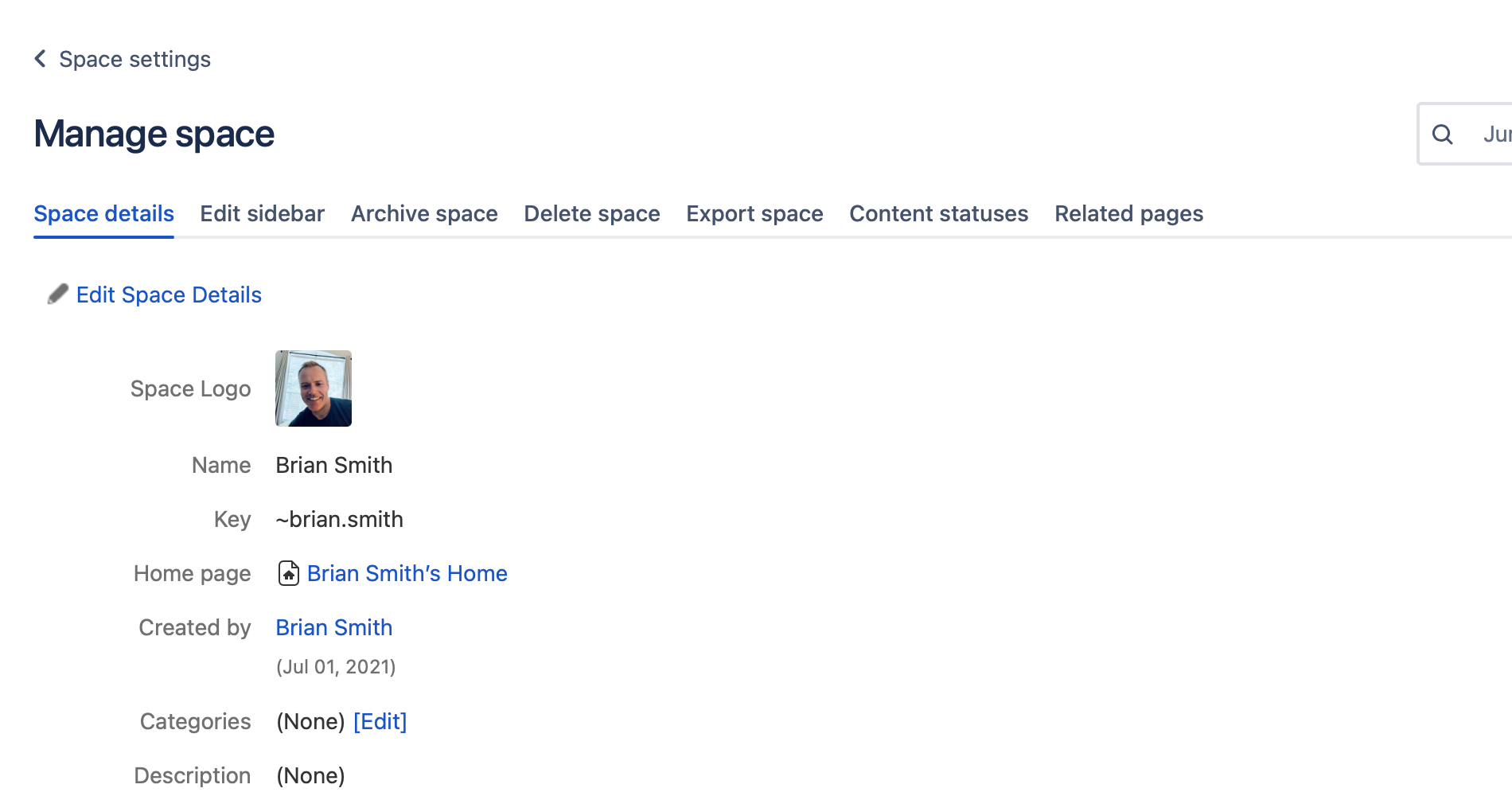
Task: Open Edit Space Details
Action: click(x=169, y=295)
